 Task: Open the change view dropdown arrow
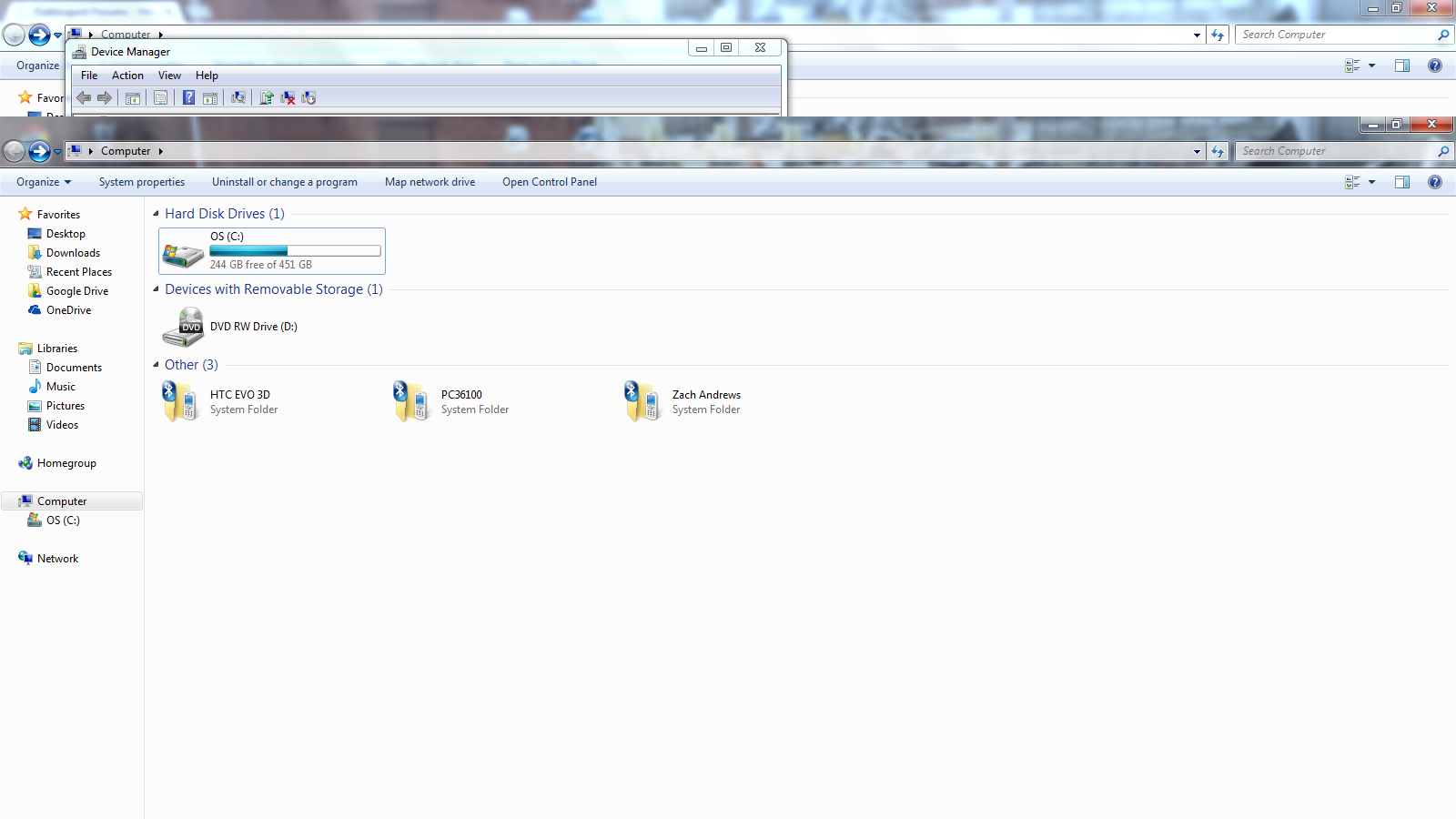(x=1371, y=182)
